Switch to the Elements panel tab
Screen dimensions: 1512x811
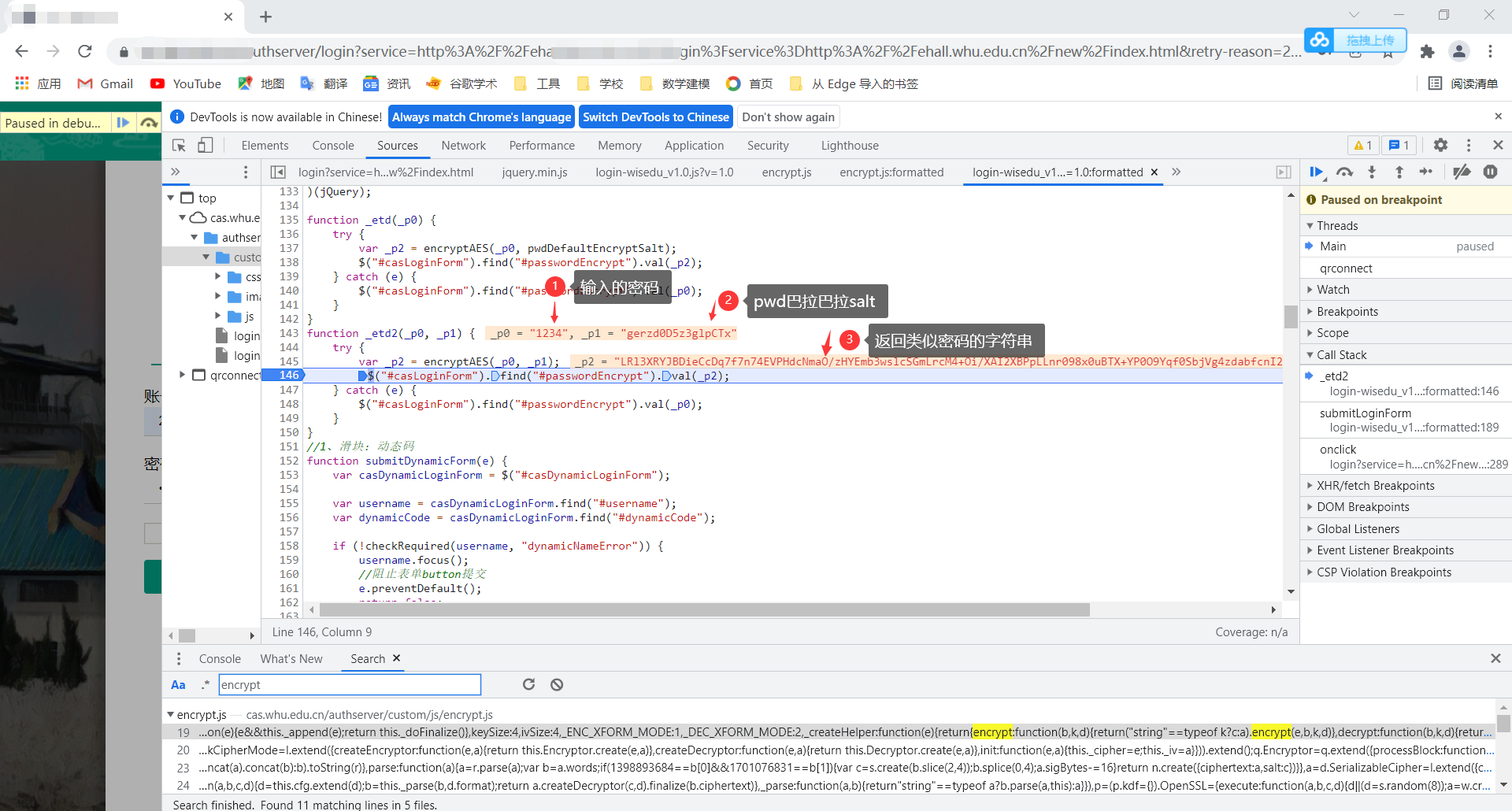[265, 145]
